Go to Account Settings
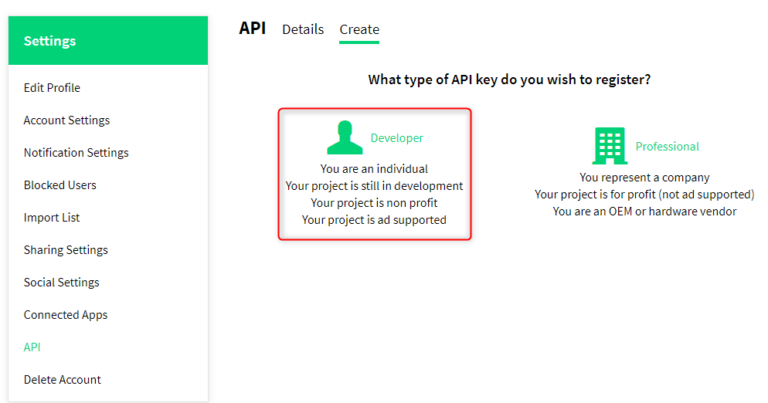 67,120
